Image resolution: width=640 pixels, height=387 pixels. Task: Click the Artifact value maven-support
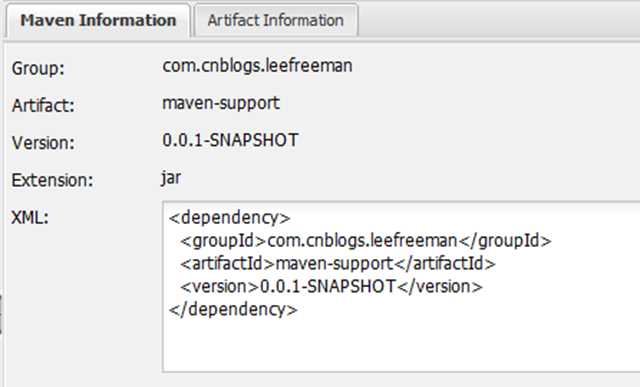221,103
